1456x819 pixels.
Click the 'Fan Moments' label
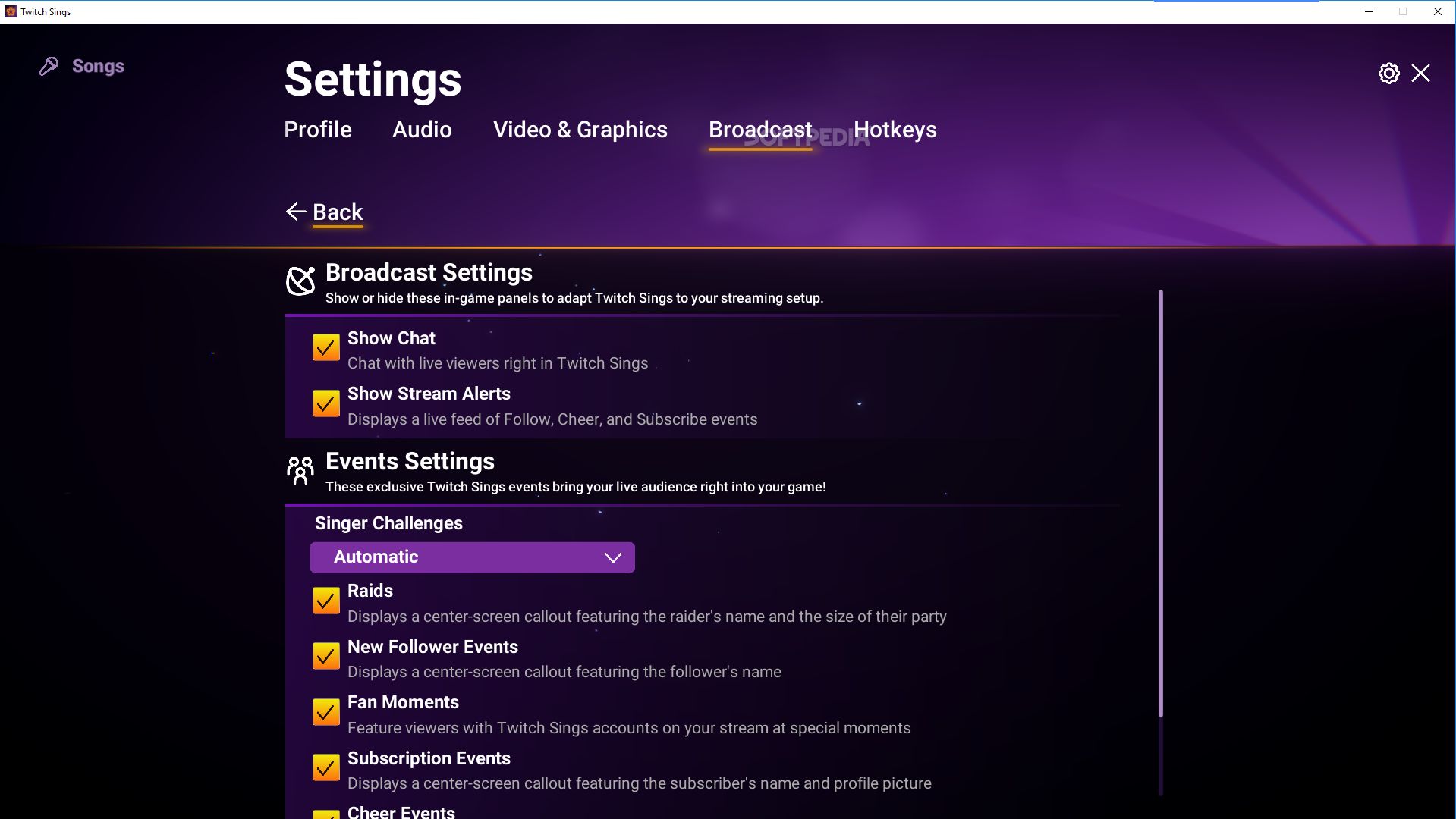tap(403, 702)
